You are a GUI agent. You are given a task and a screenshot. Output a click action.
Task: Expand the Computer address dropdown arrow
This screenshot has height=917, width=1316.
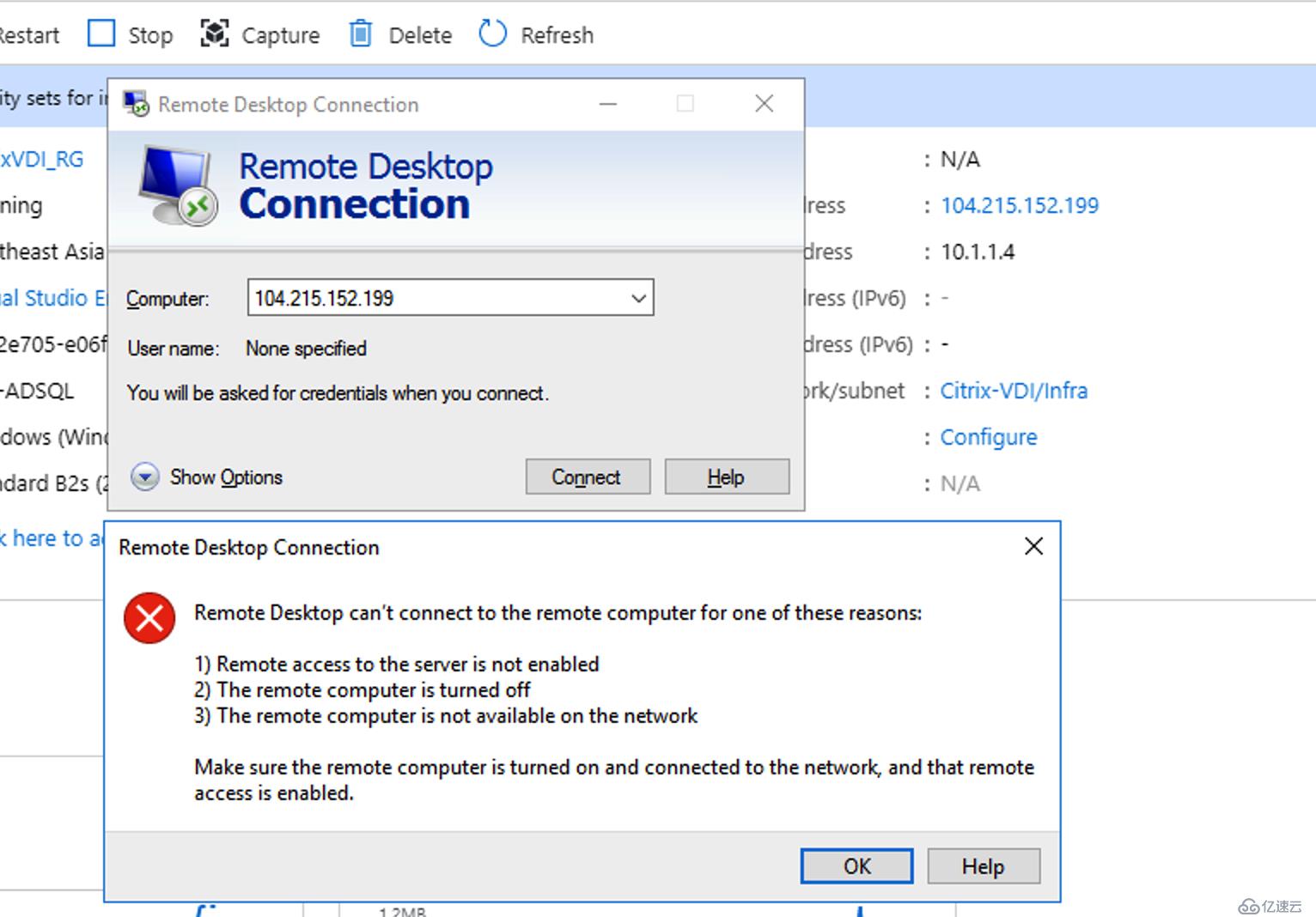(638, 298)
